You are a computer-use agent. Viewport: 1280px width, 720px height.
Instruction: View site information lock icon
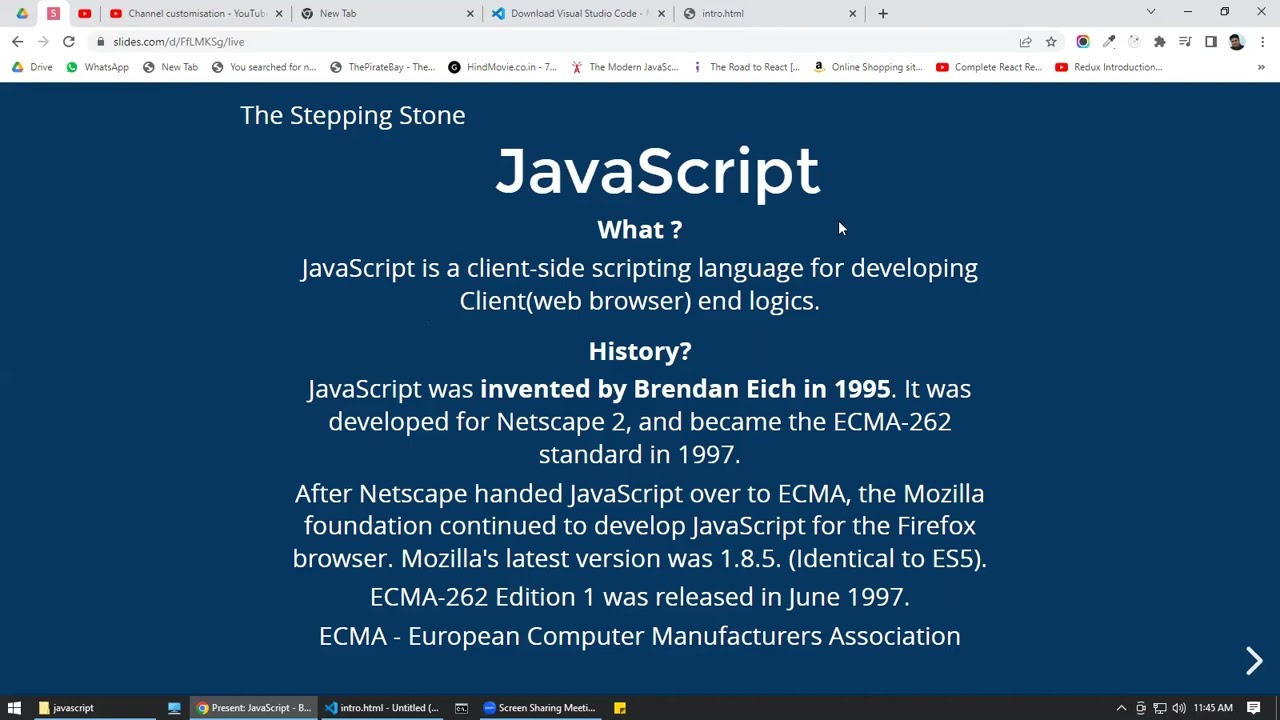point(100,42)
